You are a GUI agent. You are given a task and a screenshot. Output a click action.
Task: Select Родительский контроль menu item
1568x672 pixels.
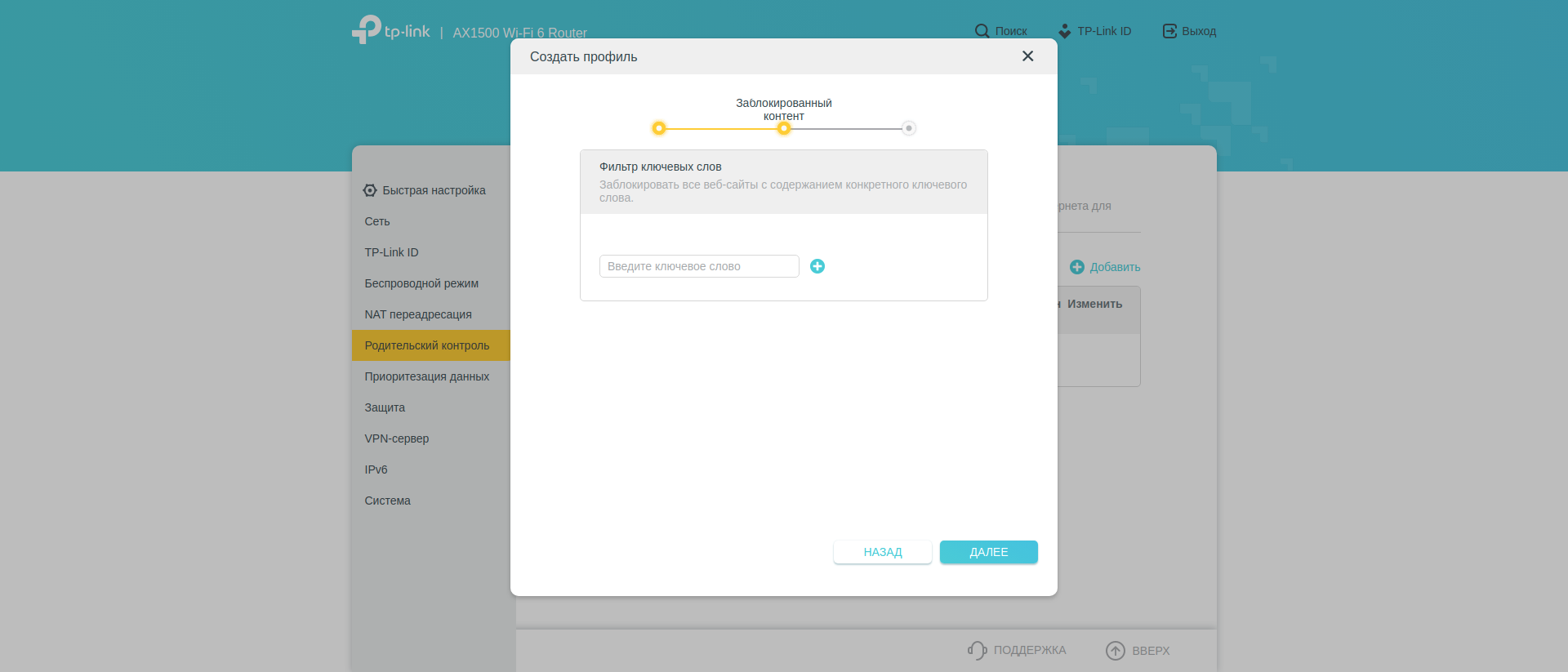[x=427, y=345]
